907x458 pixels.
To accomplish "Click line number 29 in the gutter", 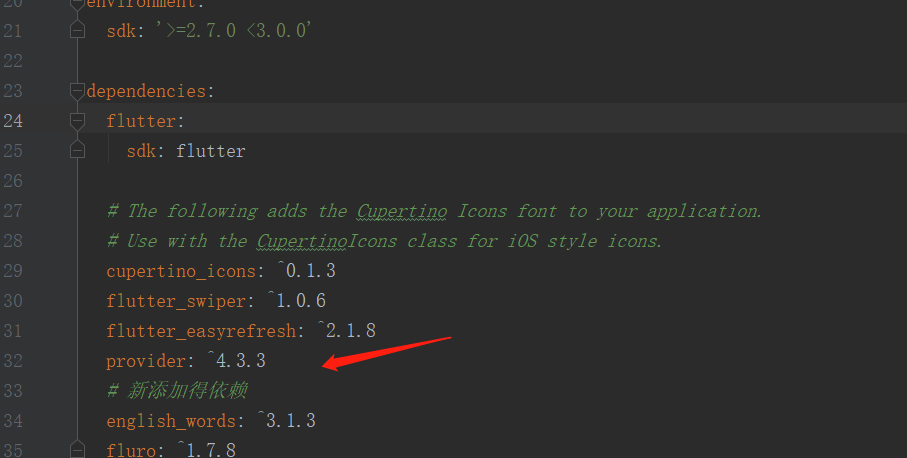I will pyautogui.click(x=13, y=271).
